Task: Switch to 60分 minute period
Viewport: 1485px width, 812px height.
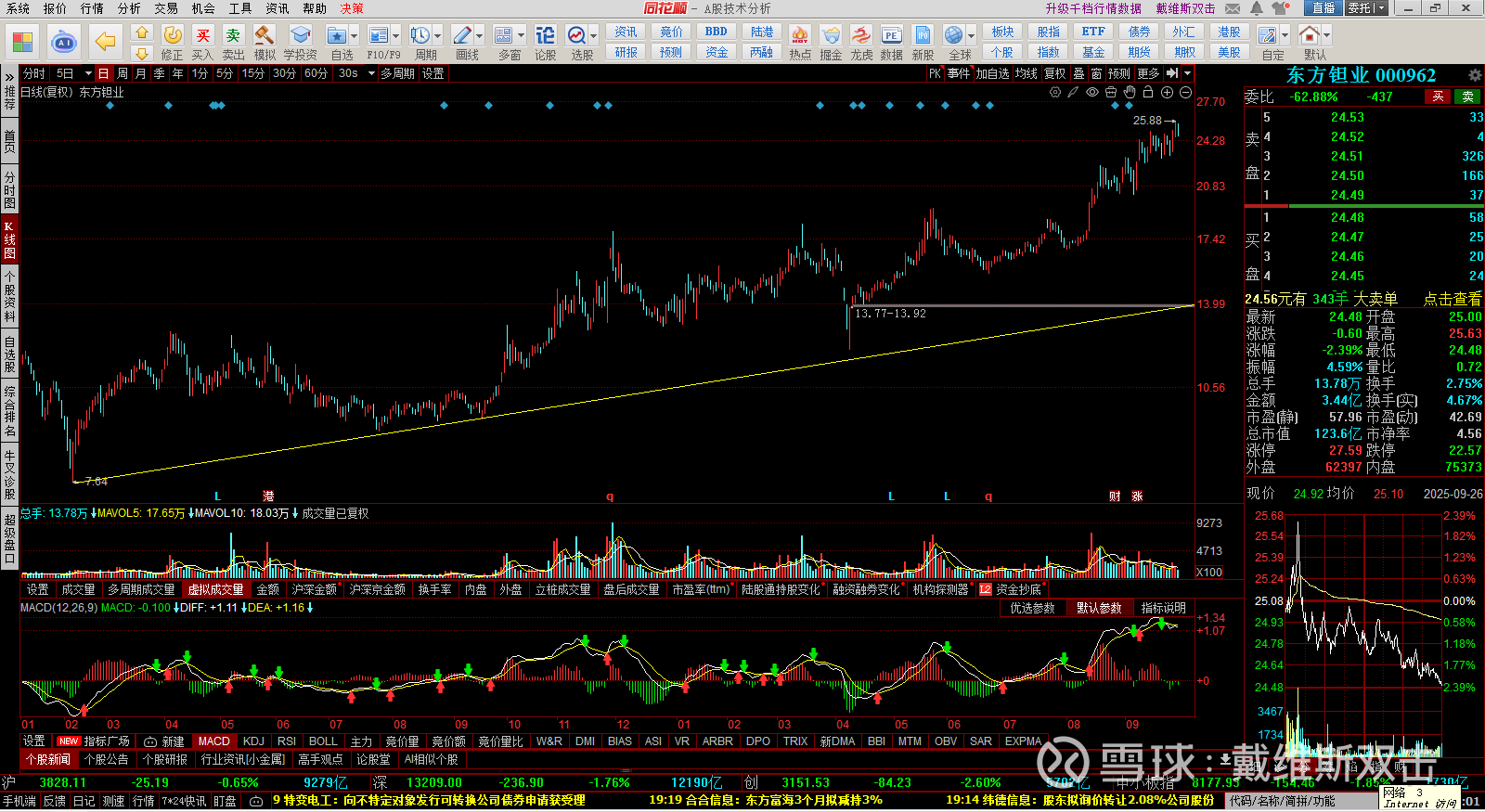Action: 316,73
